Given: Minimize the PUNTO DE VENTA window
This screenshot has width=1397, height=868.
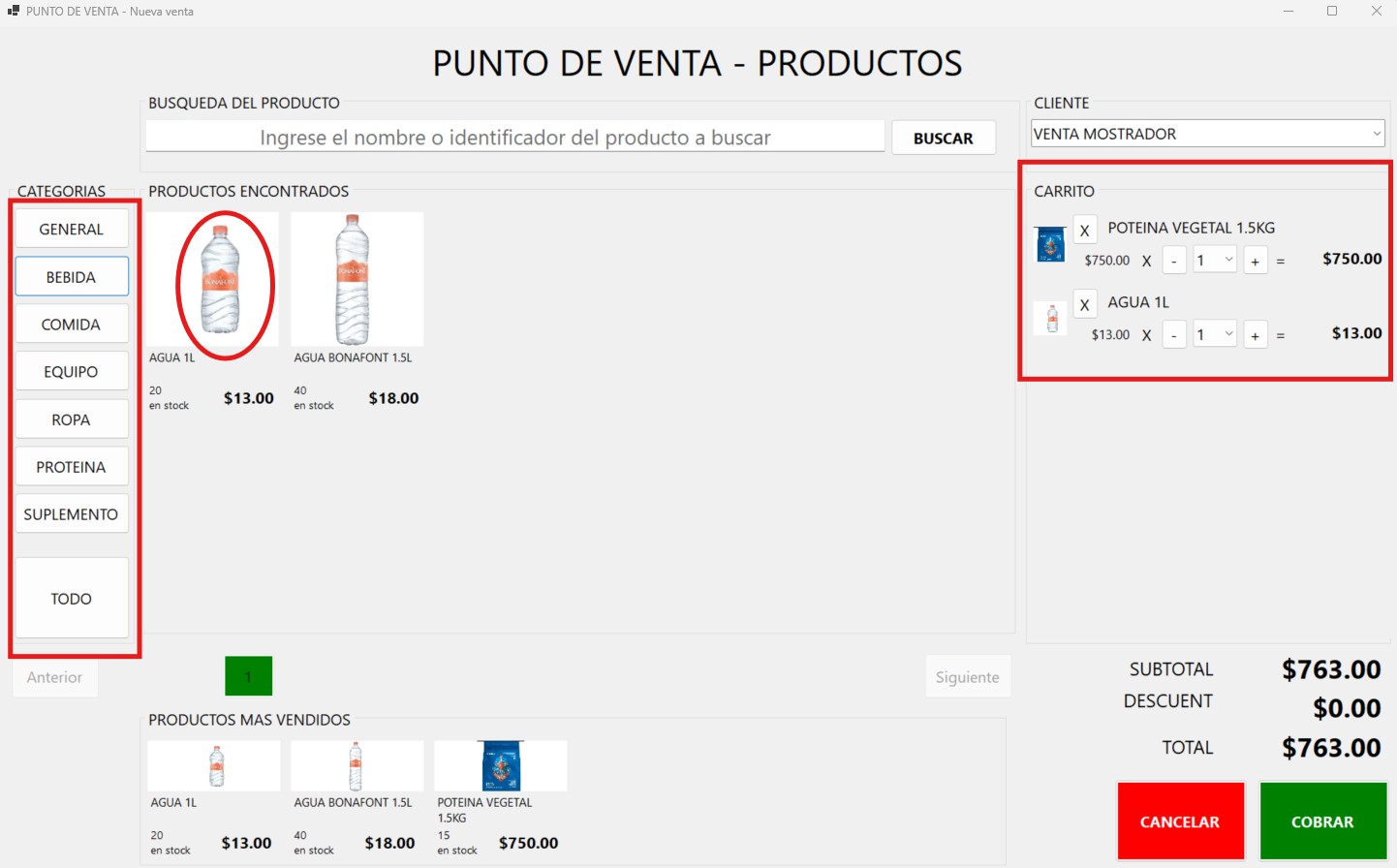Looking at the screenshot, I should 1288,11.
